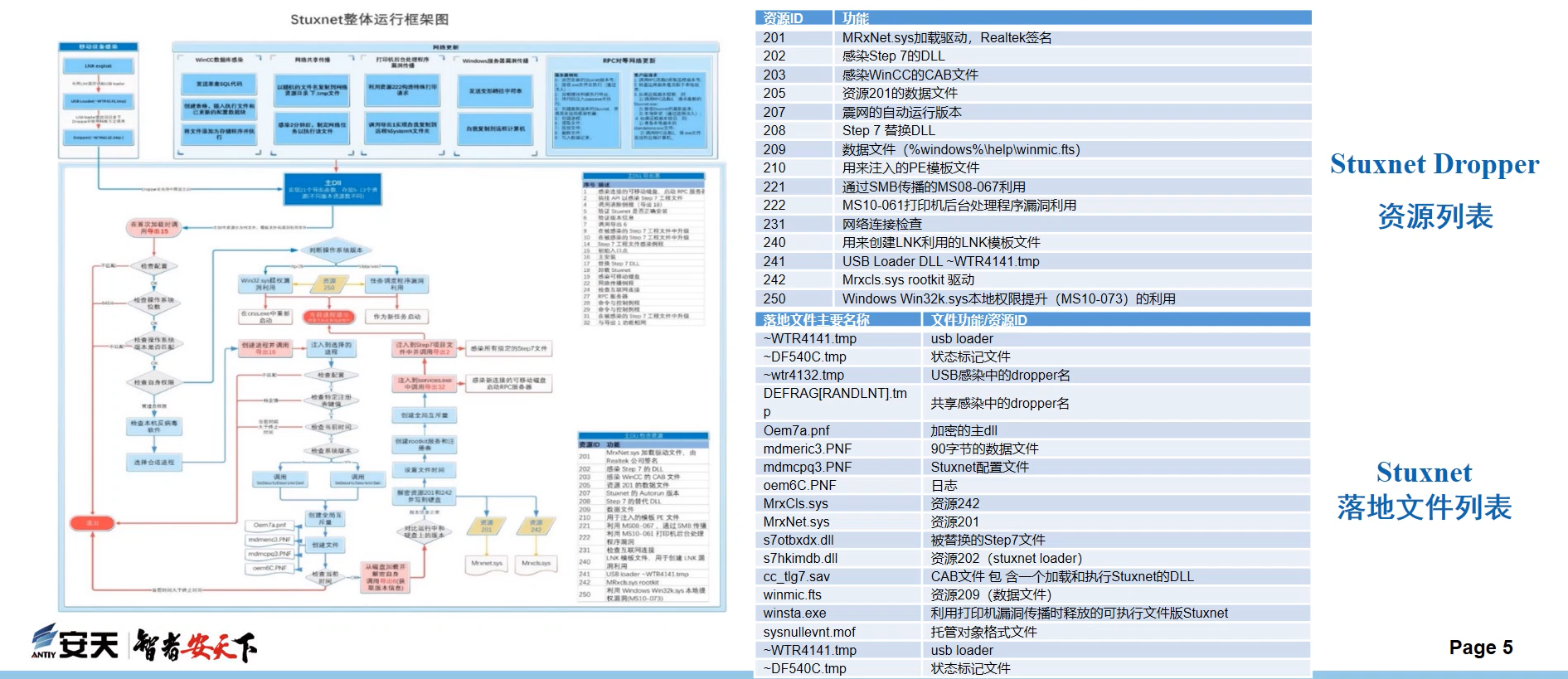The width and height of the screenshot is (1568, 679).
Task: Select the winsta.exe file name
Action: 794,613
